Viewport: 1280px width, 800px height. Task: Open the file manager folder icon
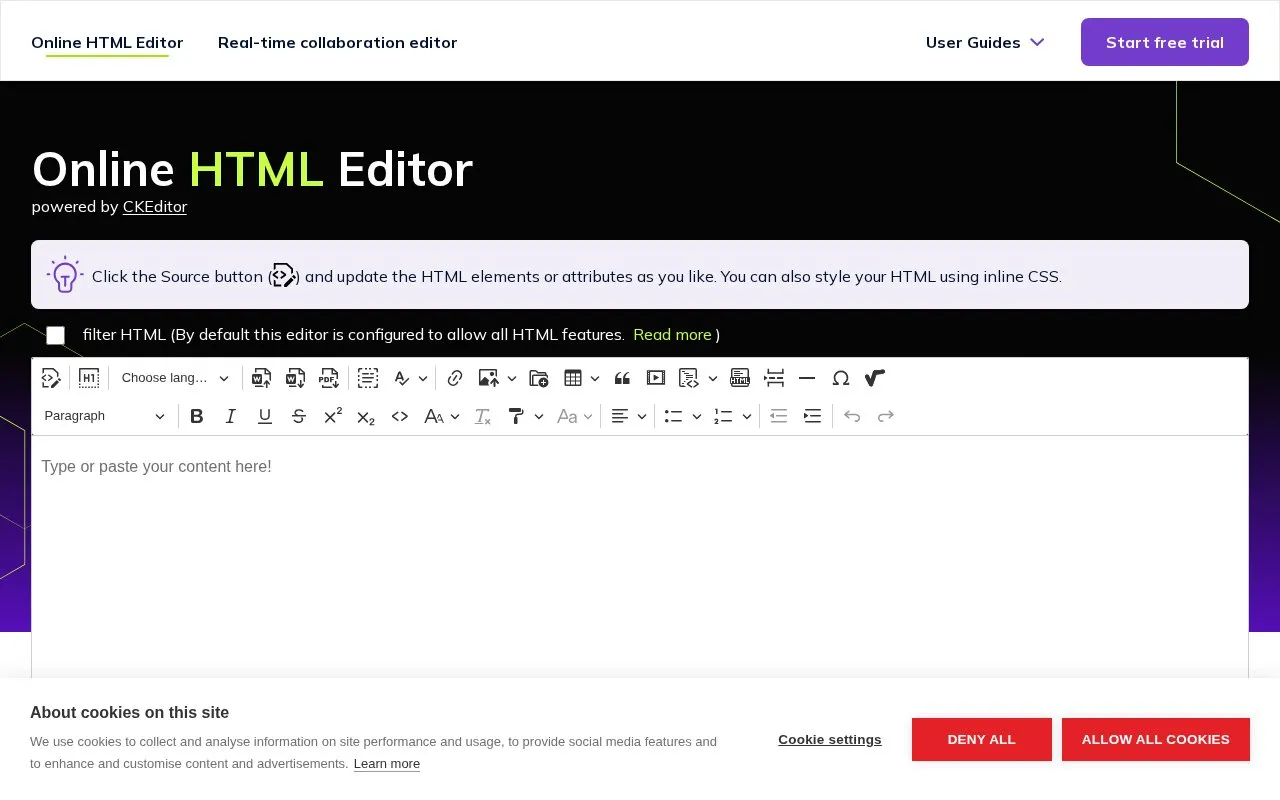[539, 378]
